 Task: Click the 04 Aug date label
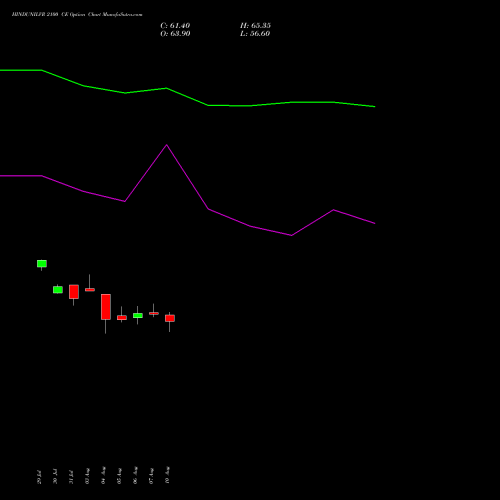coord(103,476)
